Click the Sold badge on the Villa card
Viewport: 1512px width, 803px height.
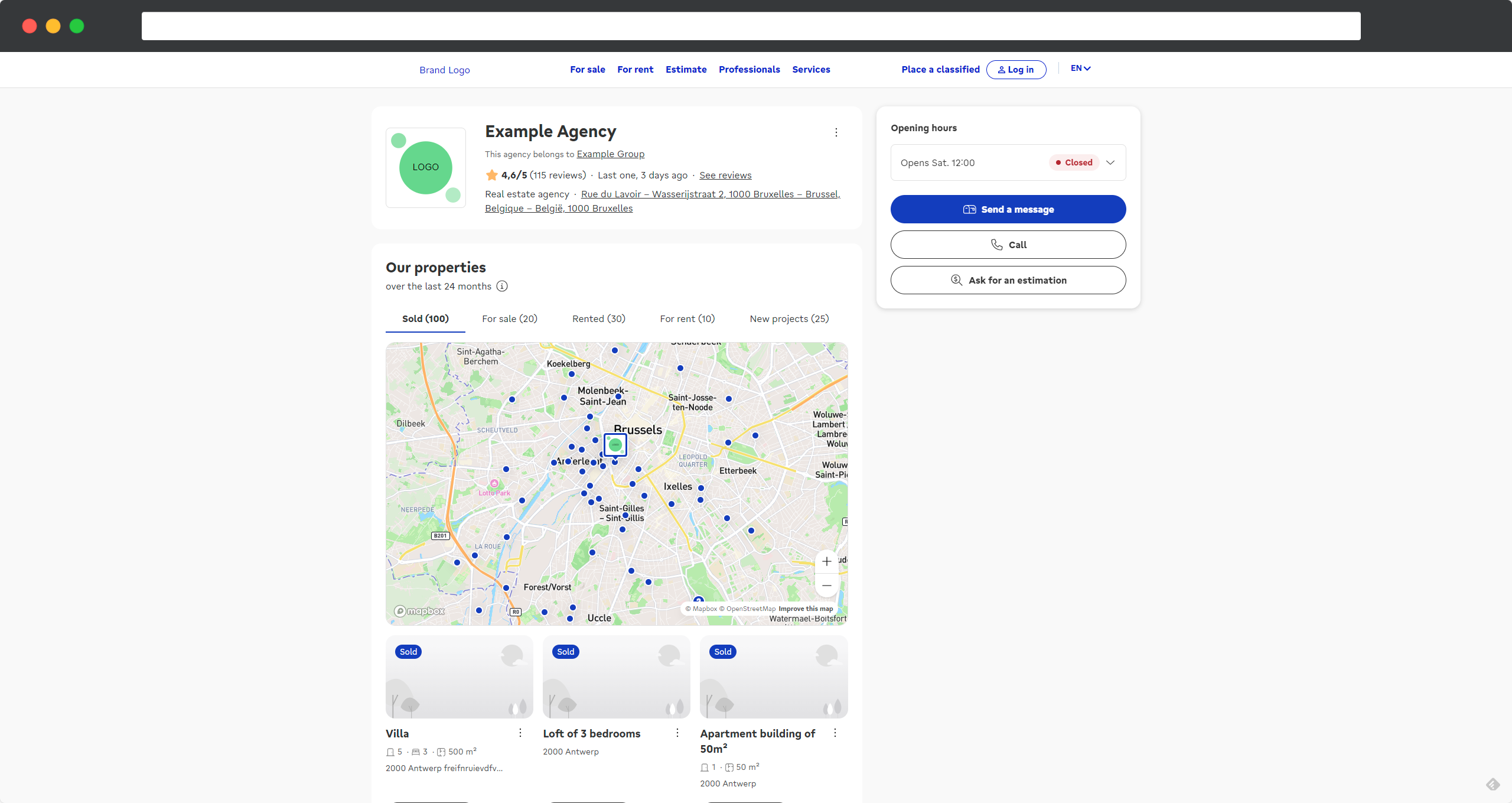(409, 652)
